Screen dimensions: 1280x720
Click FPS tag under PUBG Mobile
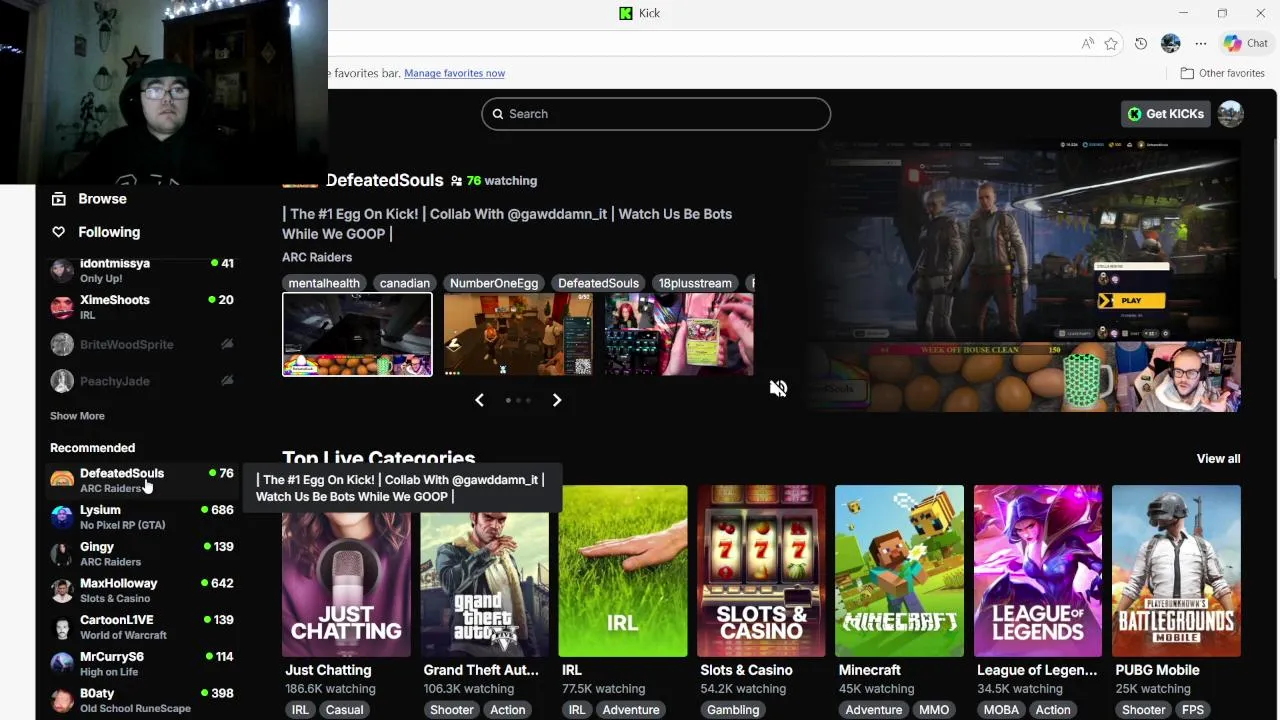(1193, 710)
